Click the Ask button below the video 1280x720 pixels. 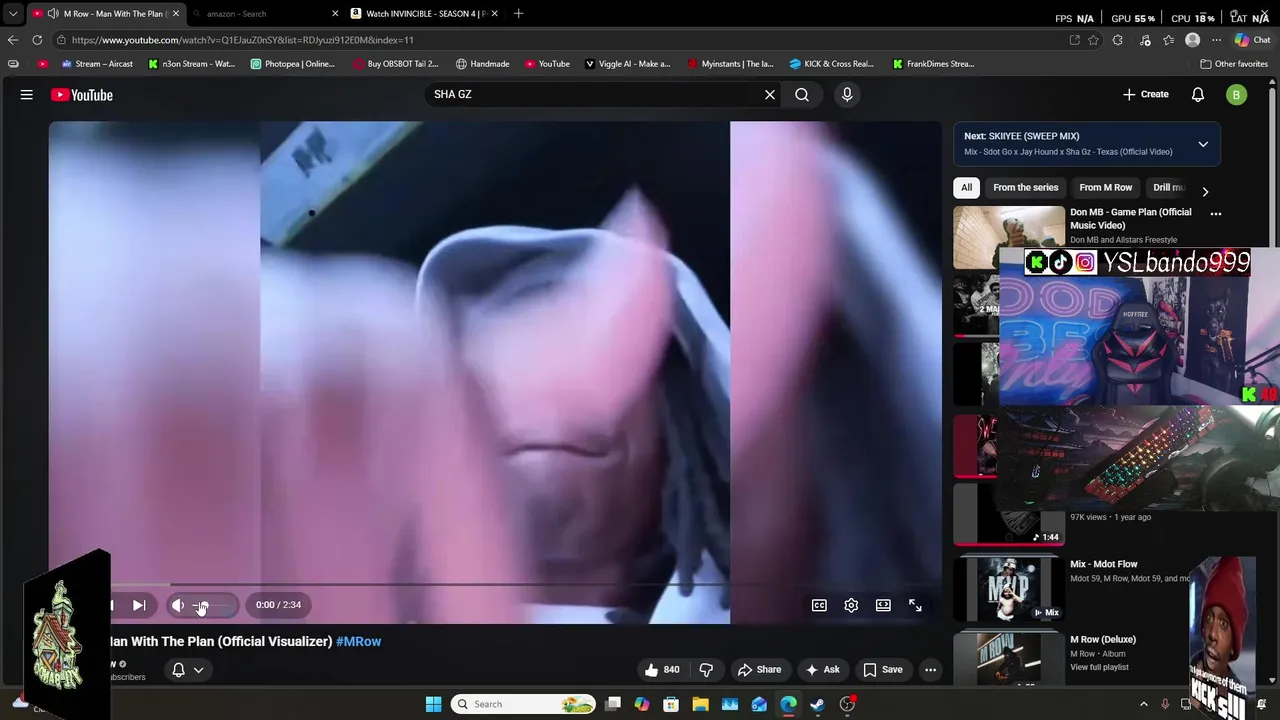(x=823, y=670)
